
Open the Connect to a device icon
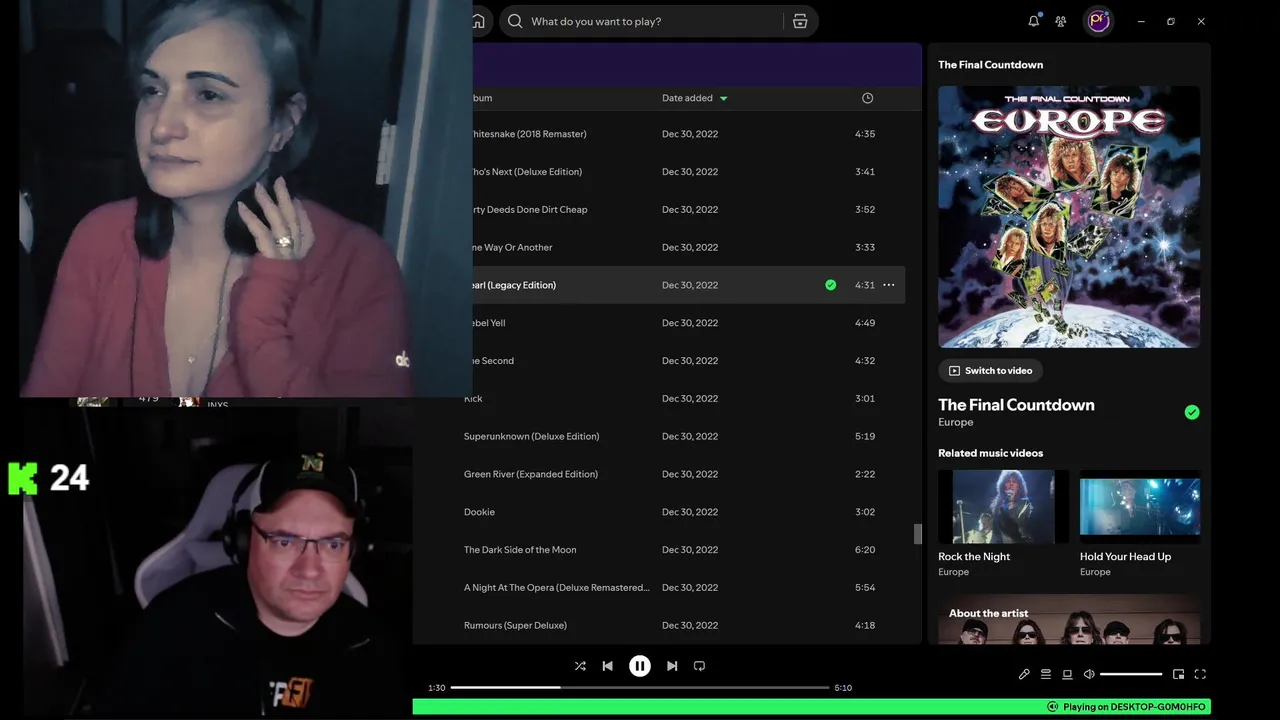(1067, 674)
